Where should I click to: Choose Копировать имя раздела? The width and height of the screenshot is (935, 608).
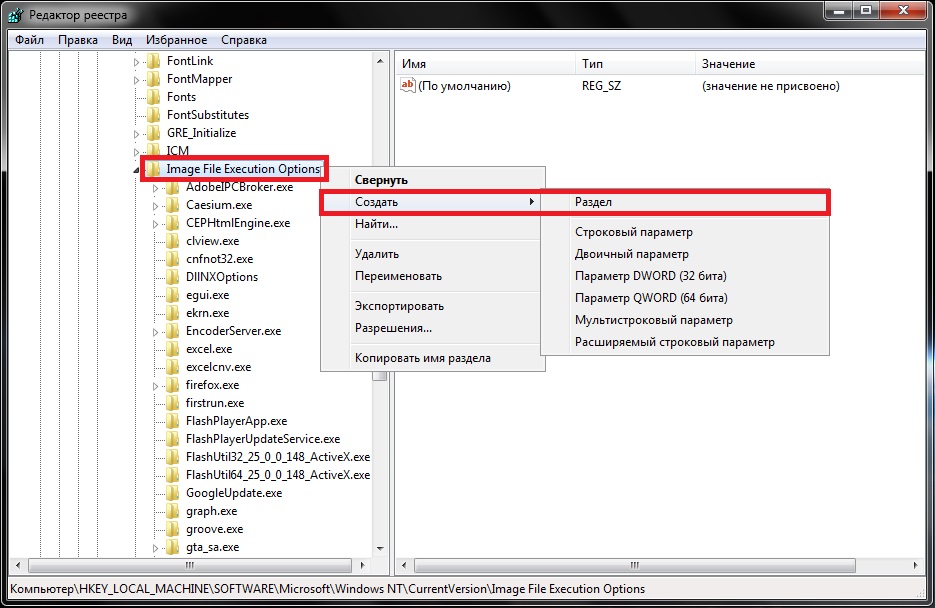coord(422,358)
